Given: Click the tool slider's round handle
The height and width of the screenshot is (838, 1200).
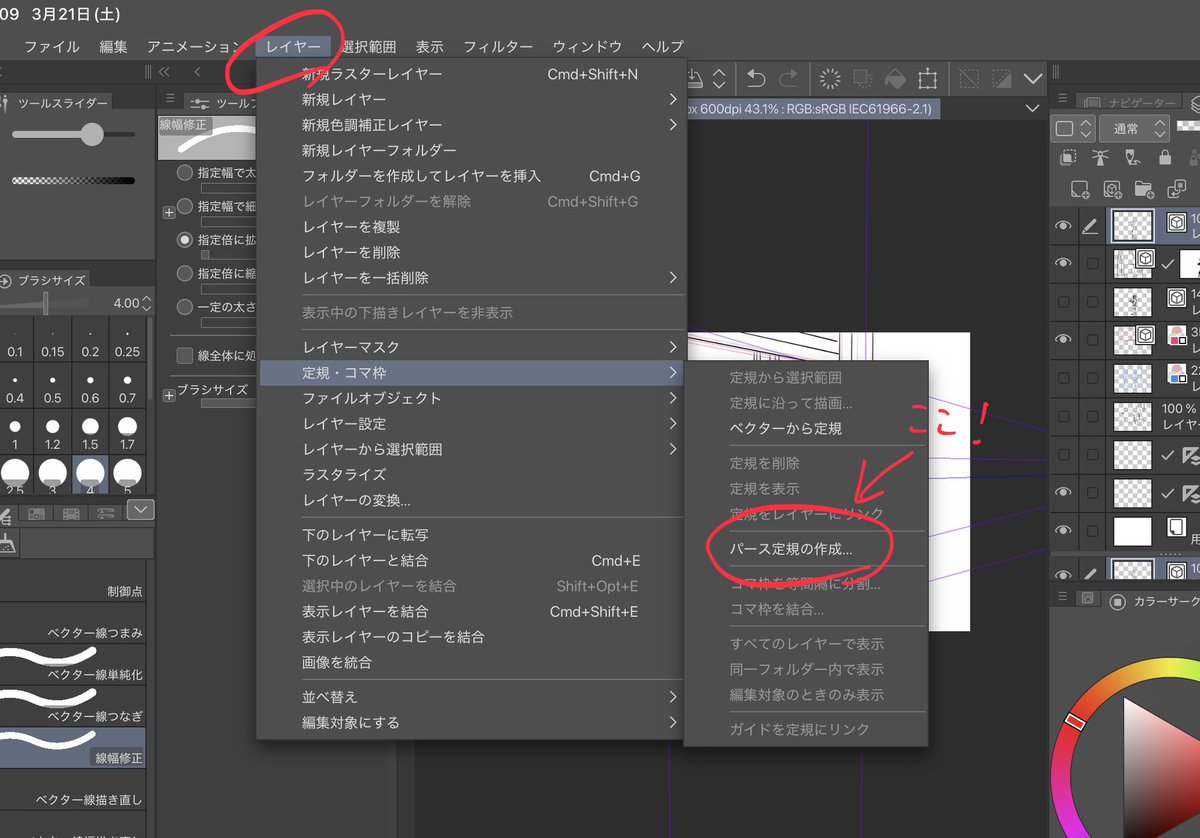Looking at the screenshot, I should tap(92, 134).
